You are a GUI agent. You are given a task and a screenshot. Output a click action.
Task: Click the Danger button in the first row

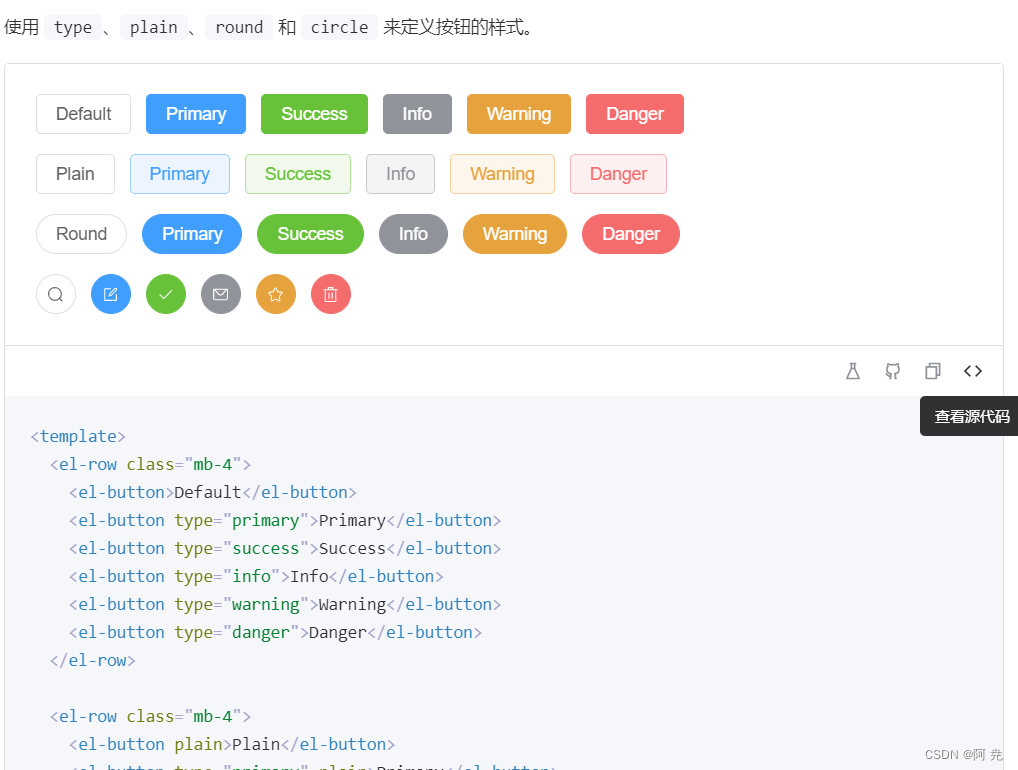point(634,114)
